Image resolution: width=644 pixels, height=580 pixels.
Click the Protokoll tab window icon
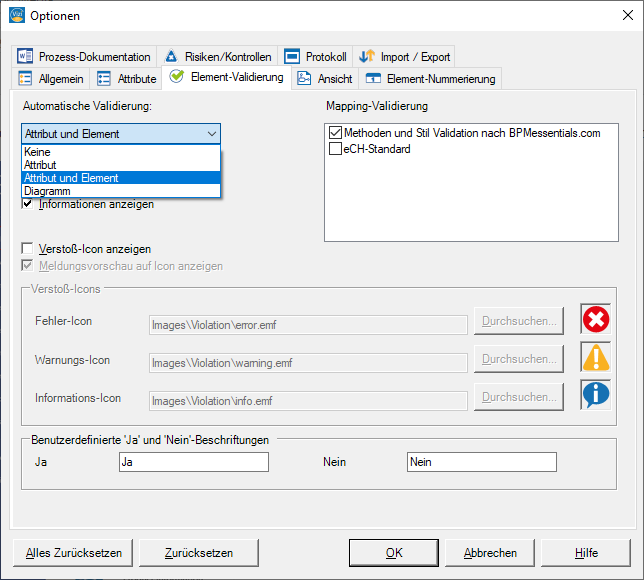coord(292,56)
